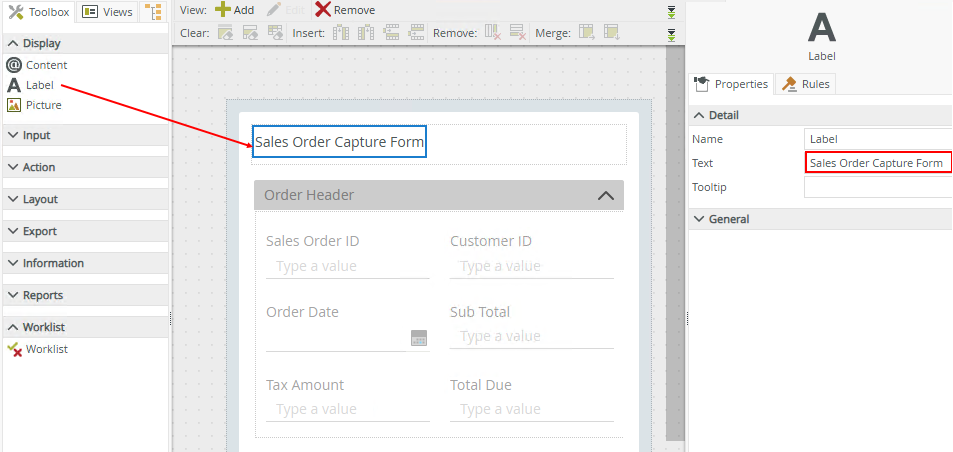Click the Sales Order ID value field

pyautogui.click(x=347, y=266)
